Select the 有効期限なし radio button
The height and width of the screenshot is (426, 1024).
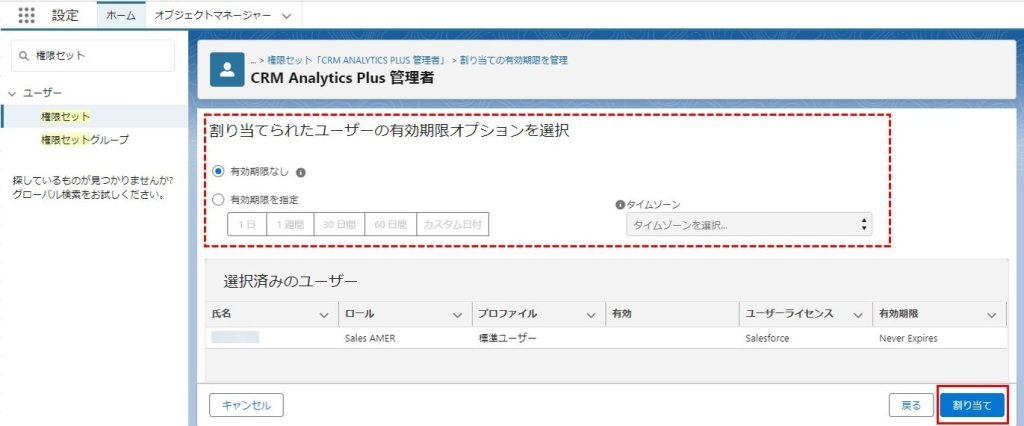pos(219,172)
